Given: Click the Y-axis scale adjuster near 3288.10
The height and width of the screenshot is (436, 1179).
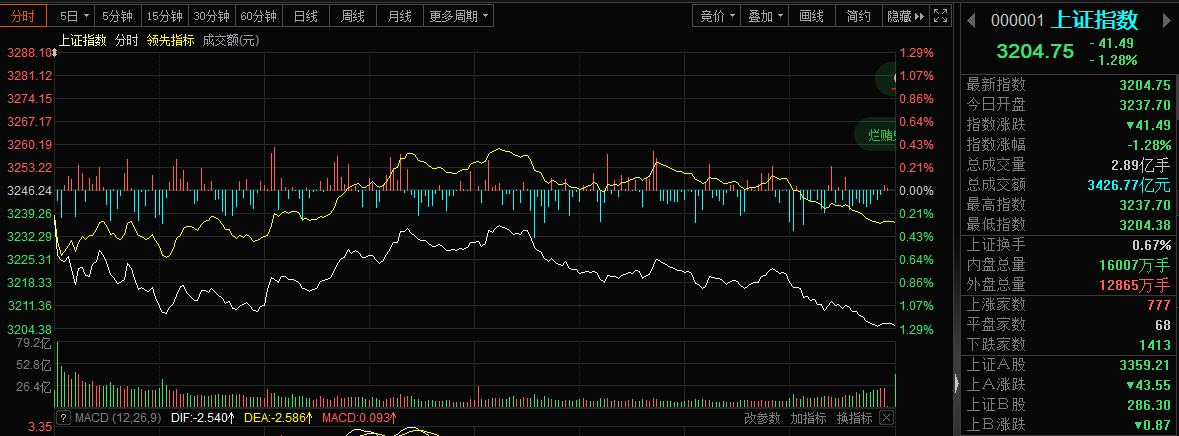Looking at the screenshot, I should point(54,52).
